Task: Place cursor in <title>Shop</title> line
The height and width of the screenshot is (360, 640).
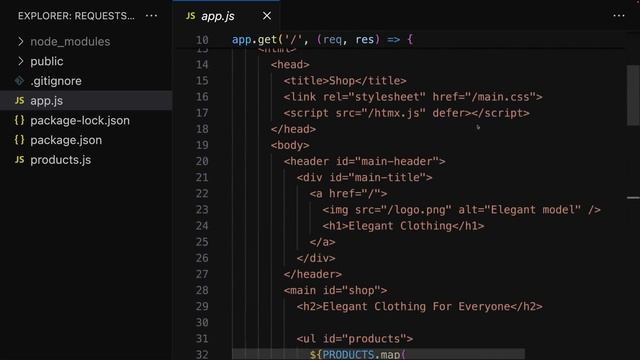Action: (345, 81)
